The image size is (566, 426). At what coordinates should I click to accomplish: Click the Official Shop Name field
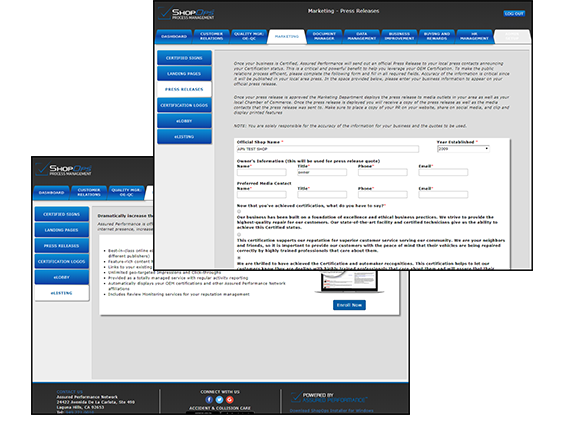[x=328, y=149]
